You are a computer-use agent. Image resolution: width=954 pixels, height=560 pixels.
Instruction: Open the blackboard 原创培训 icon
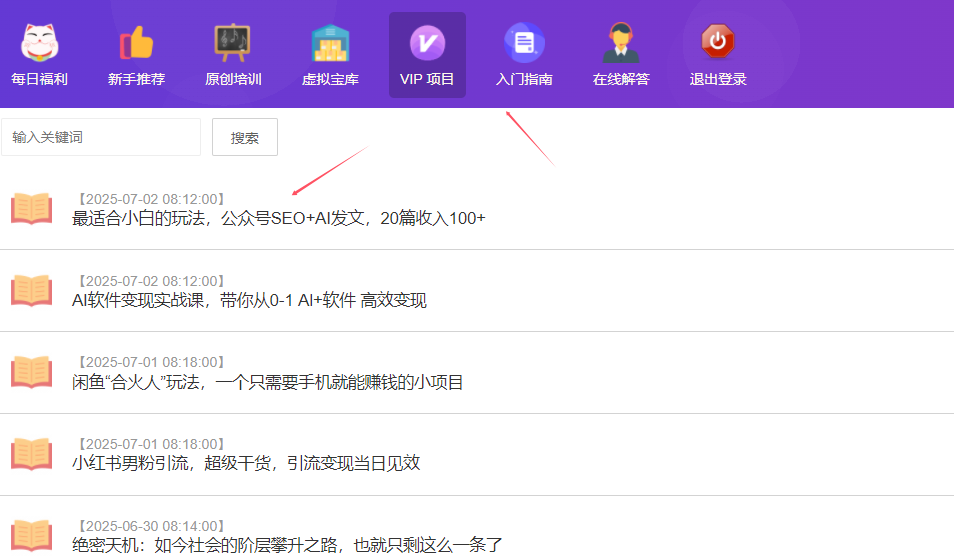pos(232,43)
